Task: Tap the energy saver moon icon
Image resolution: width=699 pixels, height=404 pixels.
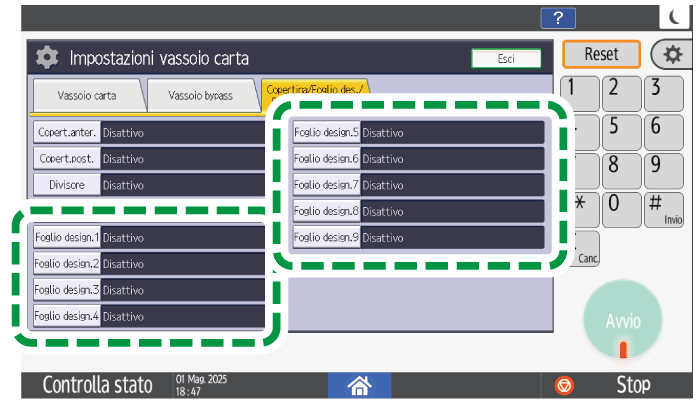Action: 675,17
